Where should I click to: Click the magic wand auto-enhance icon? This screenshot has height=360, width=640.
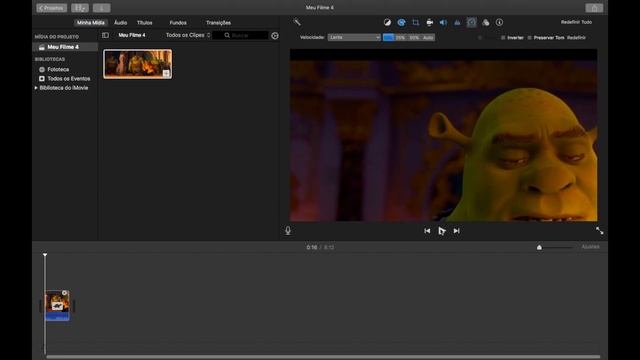297,22
